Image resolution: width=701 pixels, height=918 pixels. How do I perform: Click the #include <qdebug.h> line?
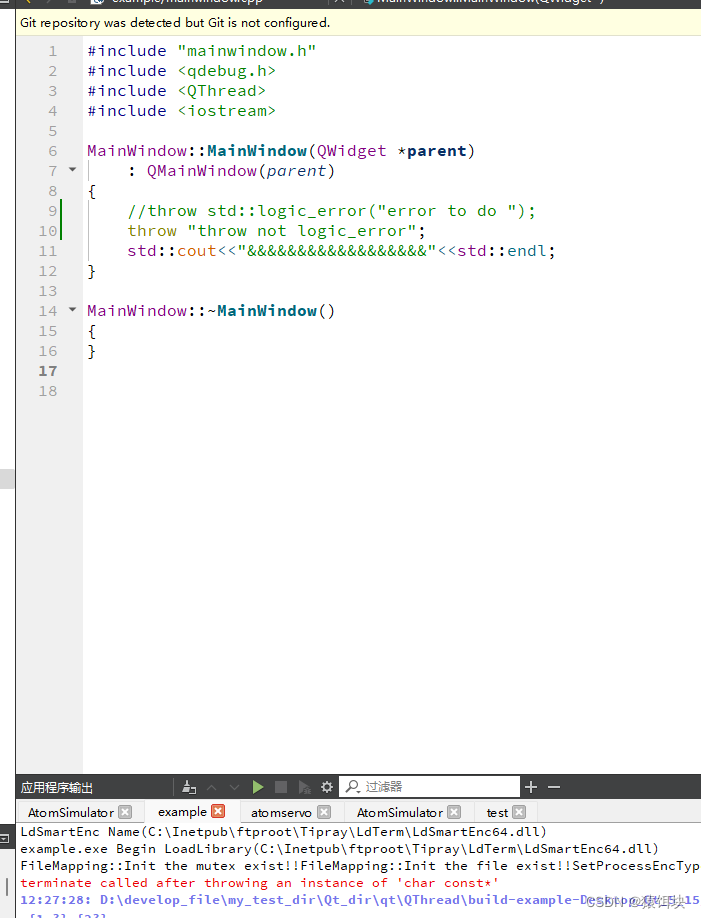(182, 71)
